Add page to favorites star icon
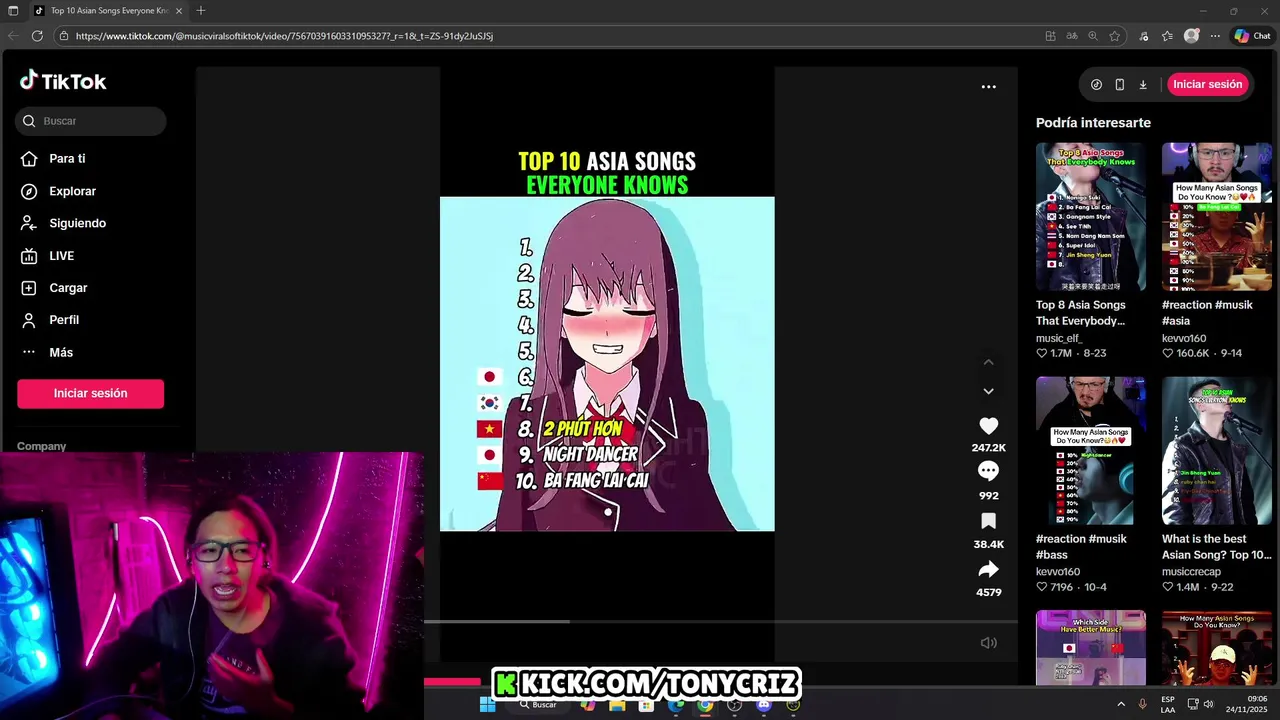The image size is (1280, 720). click(x=1115, y=36)
